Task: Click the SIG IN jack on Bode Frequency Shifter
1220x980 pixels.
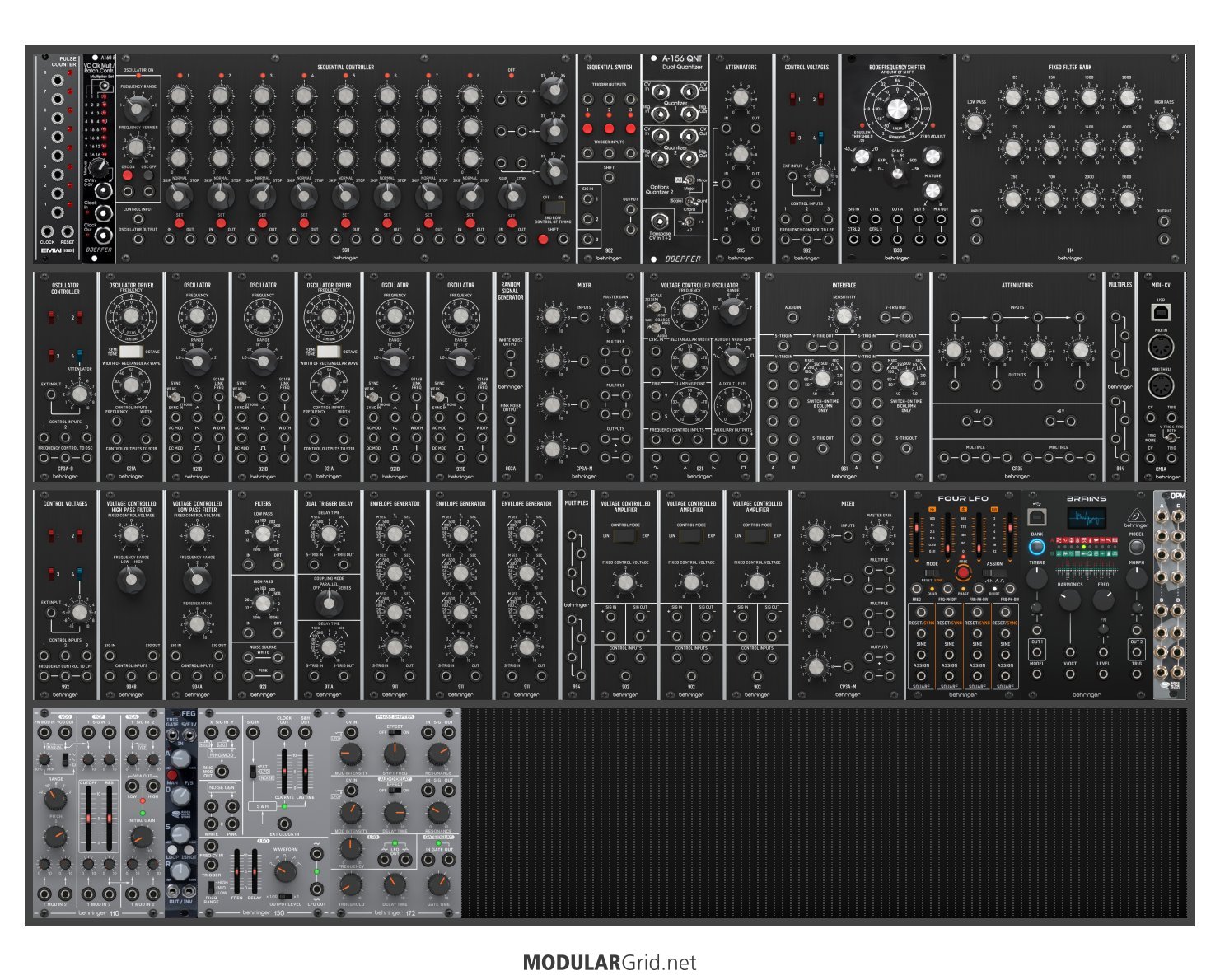Action: [x=853, y=219]
